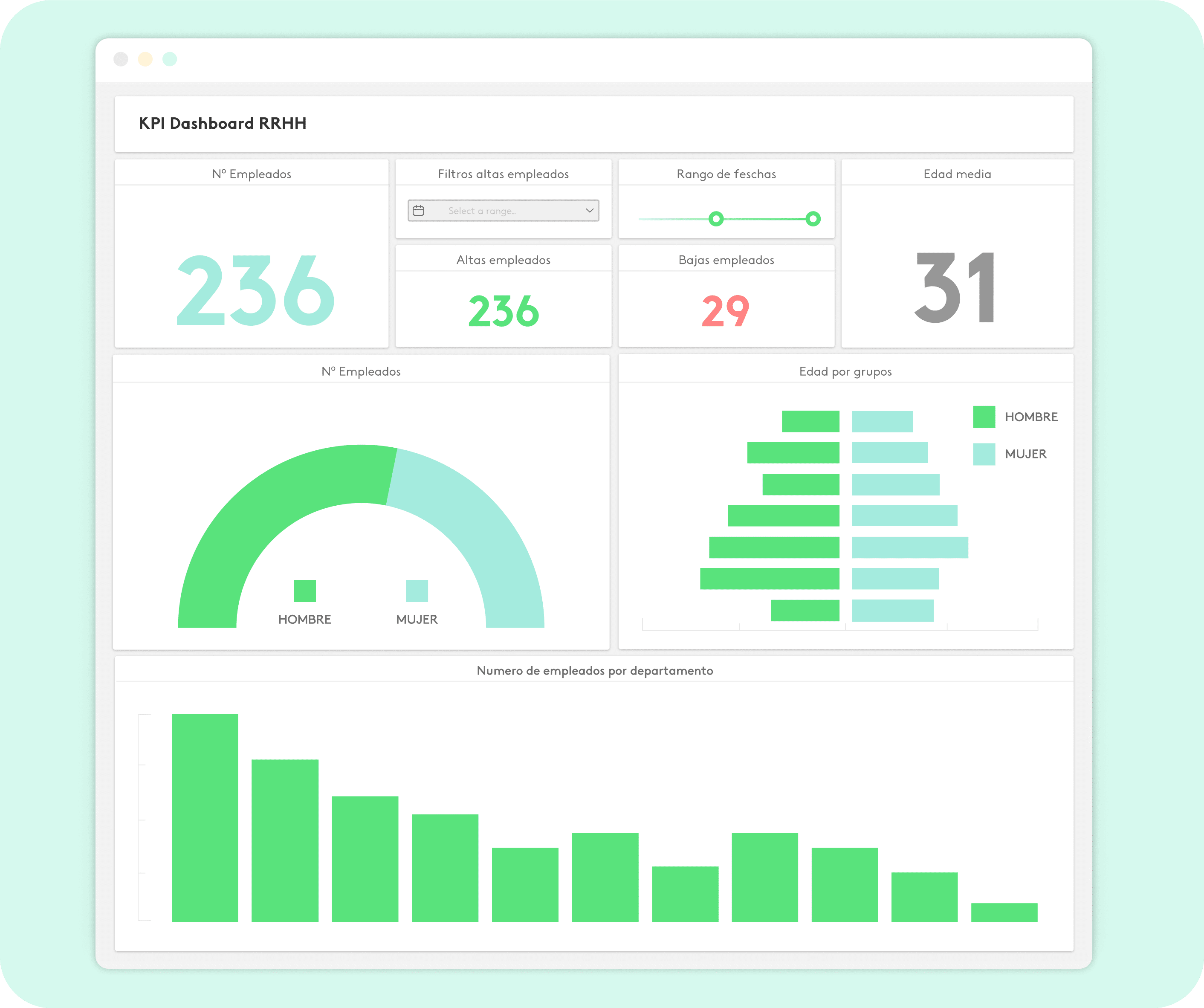Click the left handle of date range slider
The width and height of the screenshot is (1204, 1008).
point(716,218)
